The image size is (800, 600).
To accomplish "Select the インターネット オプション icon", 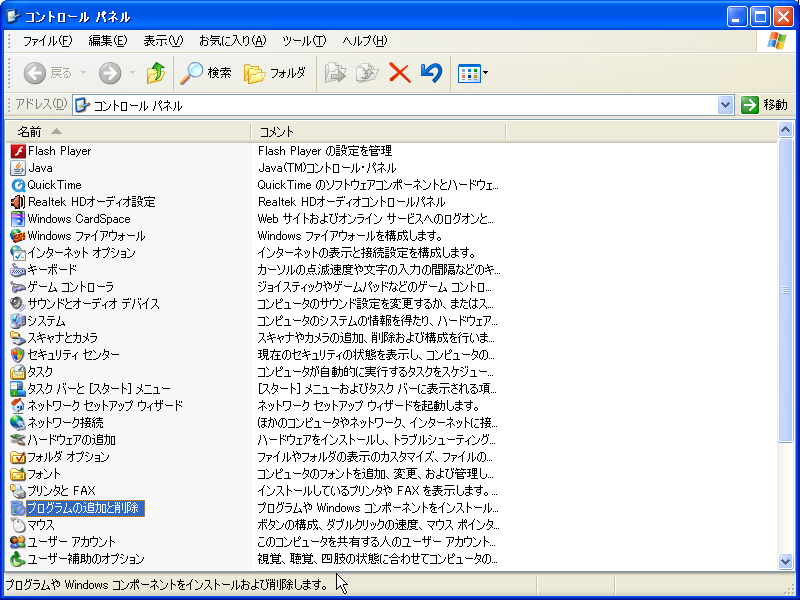I will [x=18, y=253].
